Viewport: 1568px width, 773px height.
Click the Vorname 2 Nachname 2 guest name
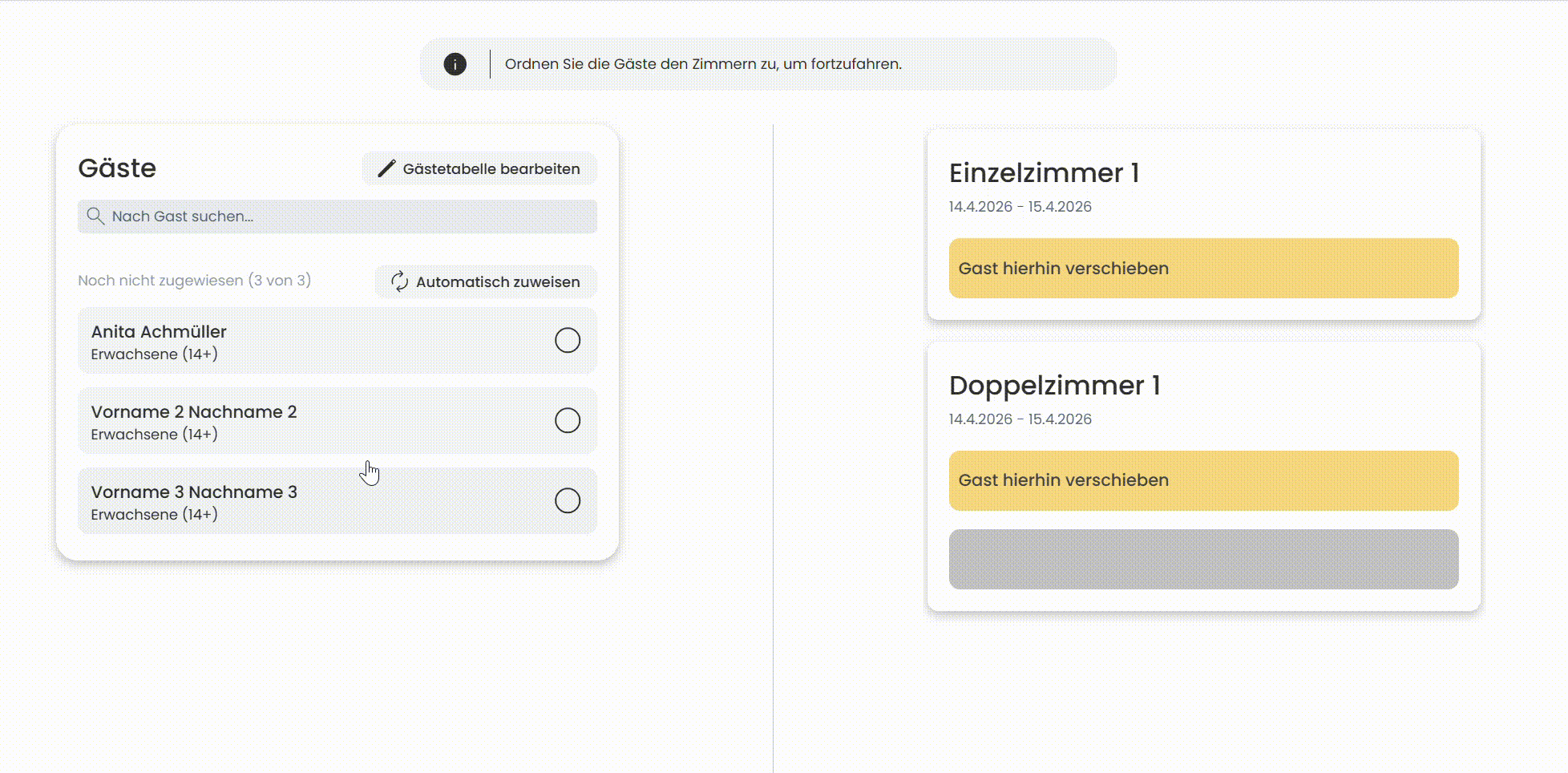(x=194, y=412)
